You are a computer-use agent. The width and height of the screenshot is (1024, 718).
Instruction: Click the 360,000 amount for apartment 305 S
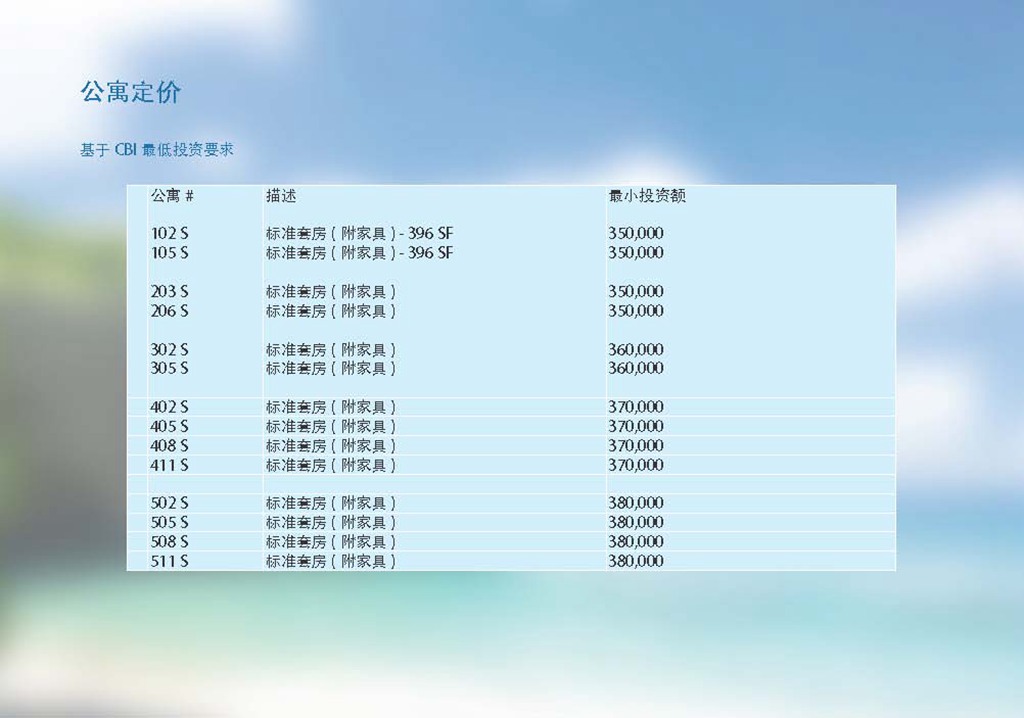click(636, 368)
